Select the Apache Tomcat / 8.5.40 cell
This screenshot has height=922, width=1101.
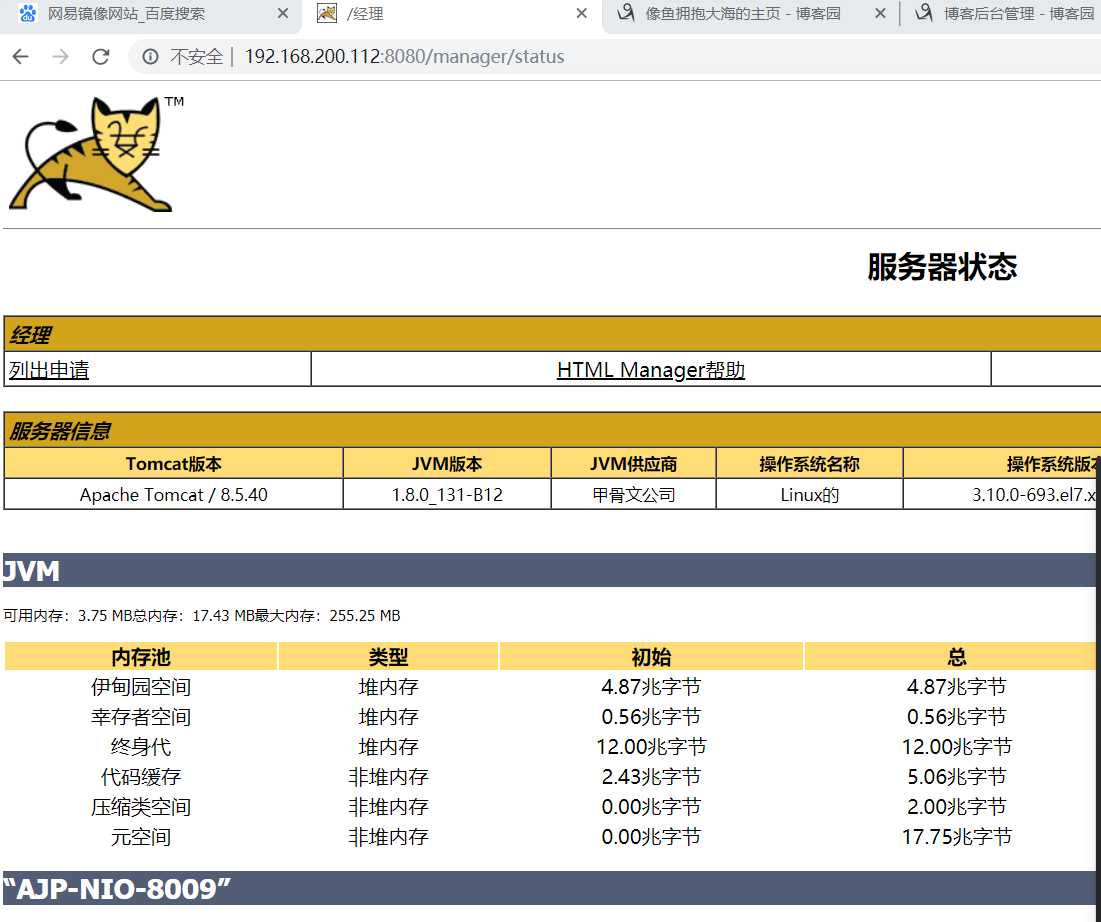173,494
